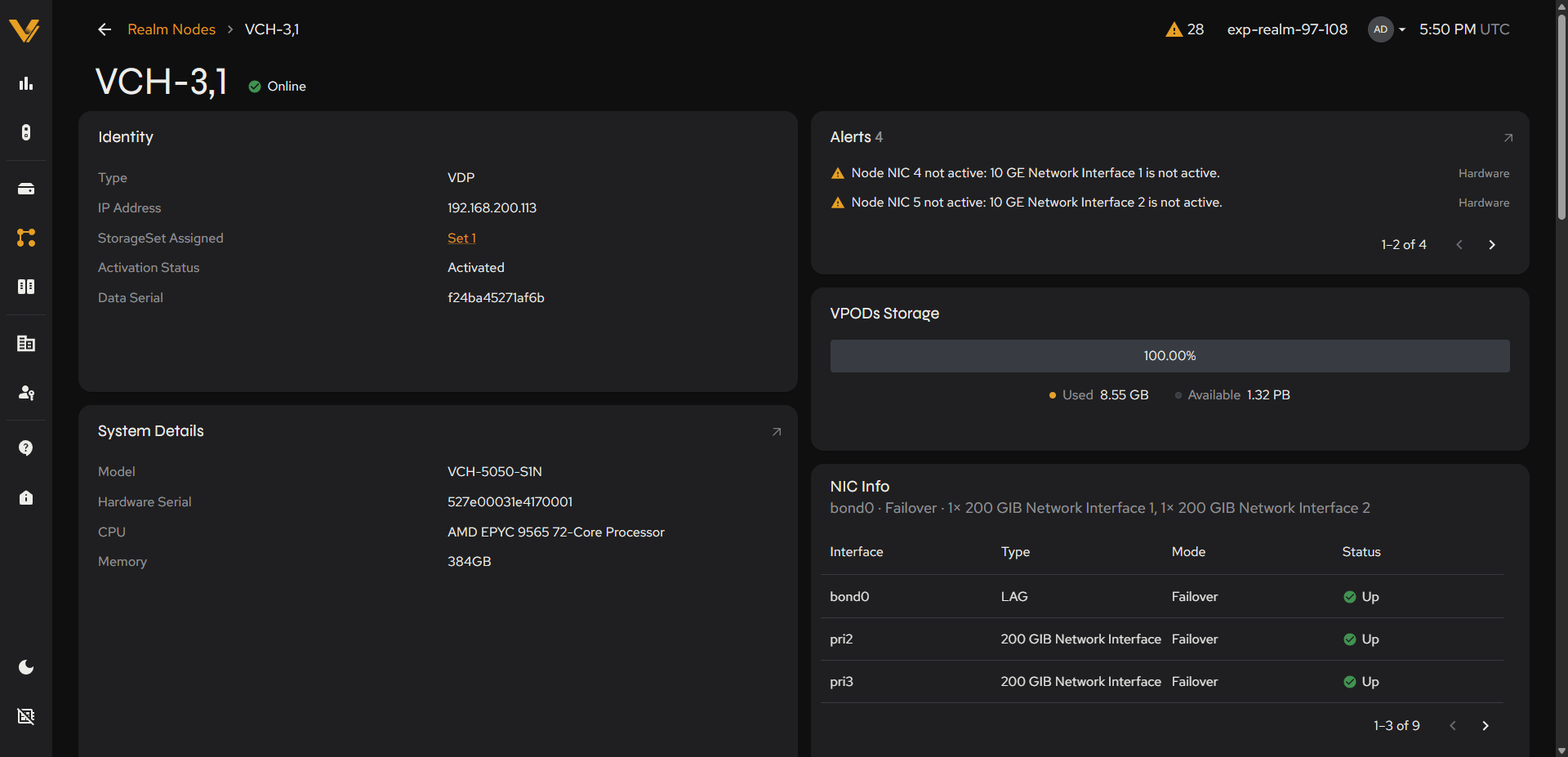Go to previous alerts page

click(1459, 245)
